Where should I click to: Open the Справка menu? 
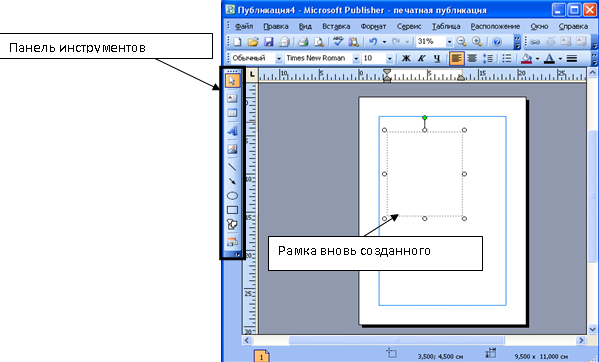coord(573,26)
